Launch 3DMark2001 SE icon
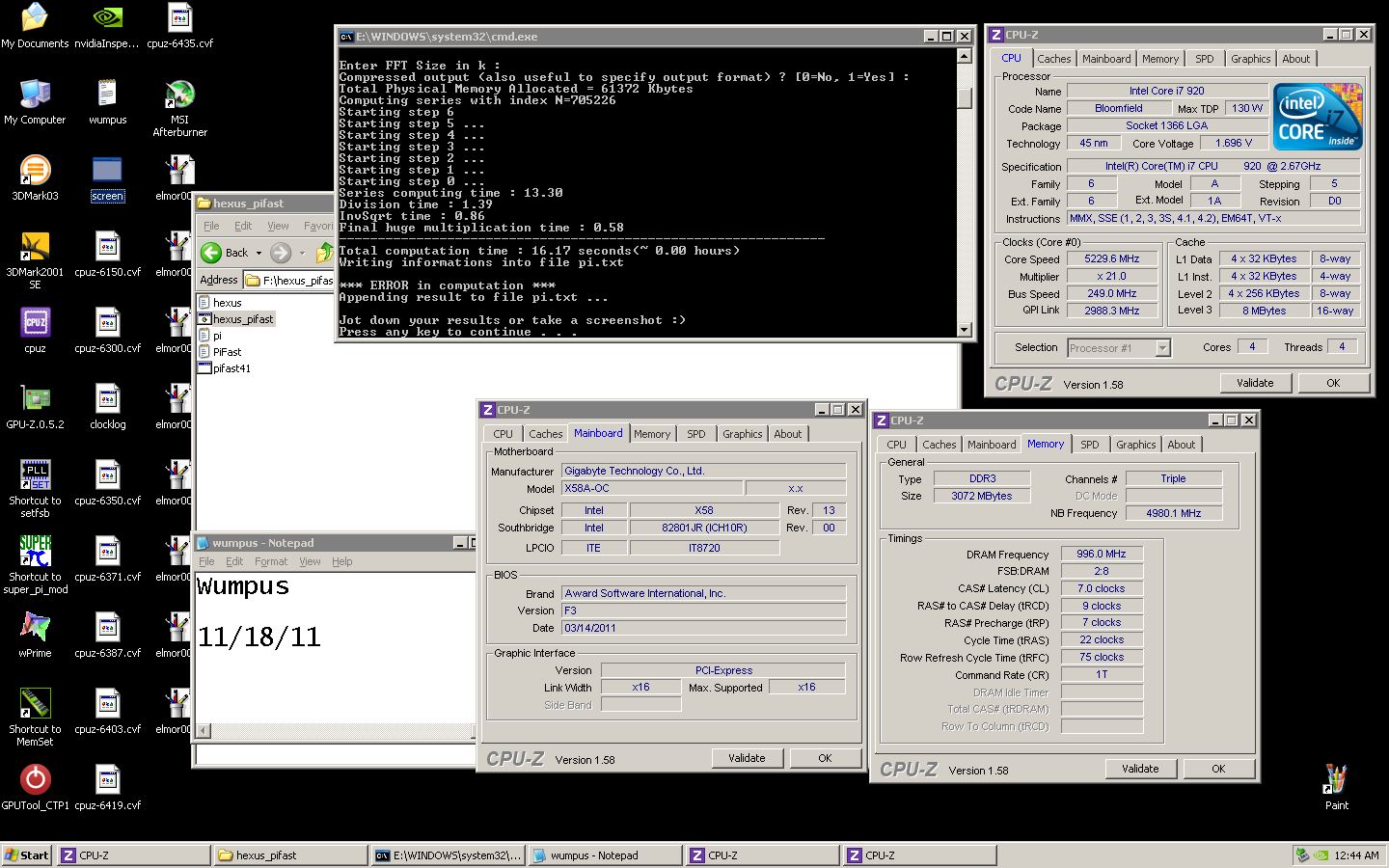This screenshot has width=1389, height=868. (35, 260)
